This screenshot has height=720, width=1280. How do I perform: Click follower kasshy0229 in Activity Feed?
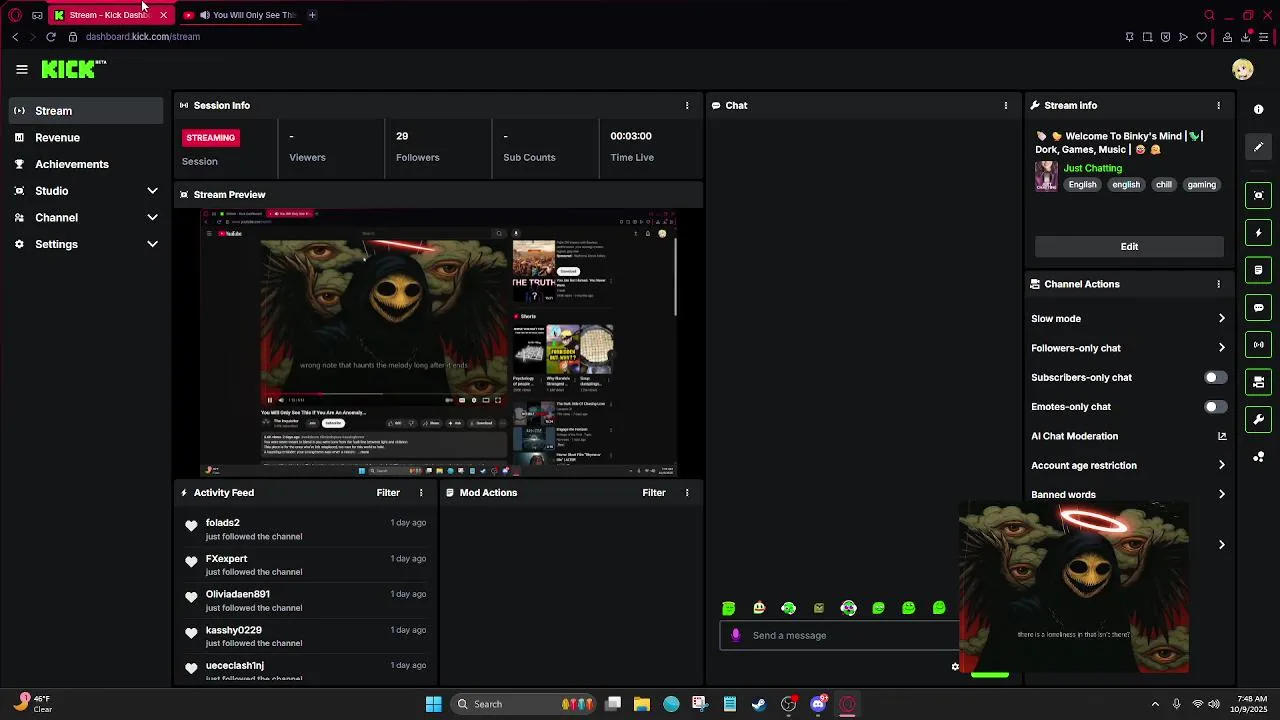click(x=233, y=630)
